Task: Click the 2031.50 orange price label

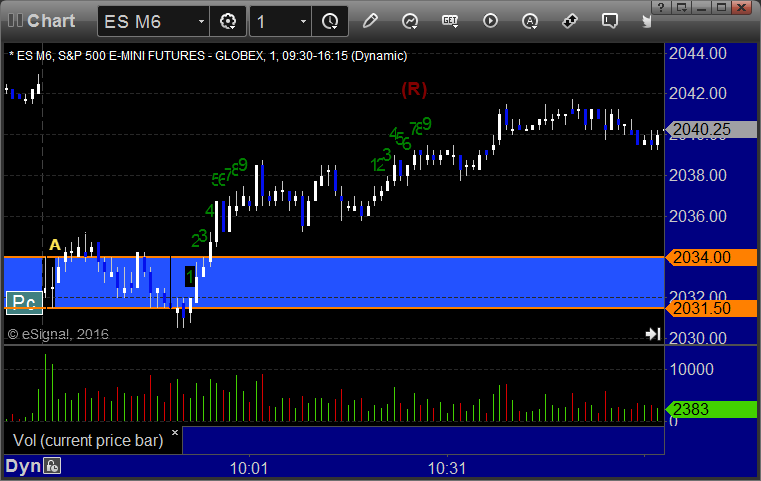Action: pyautogui.click(x=711, y=308)
